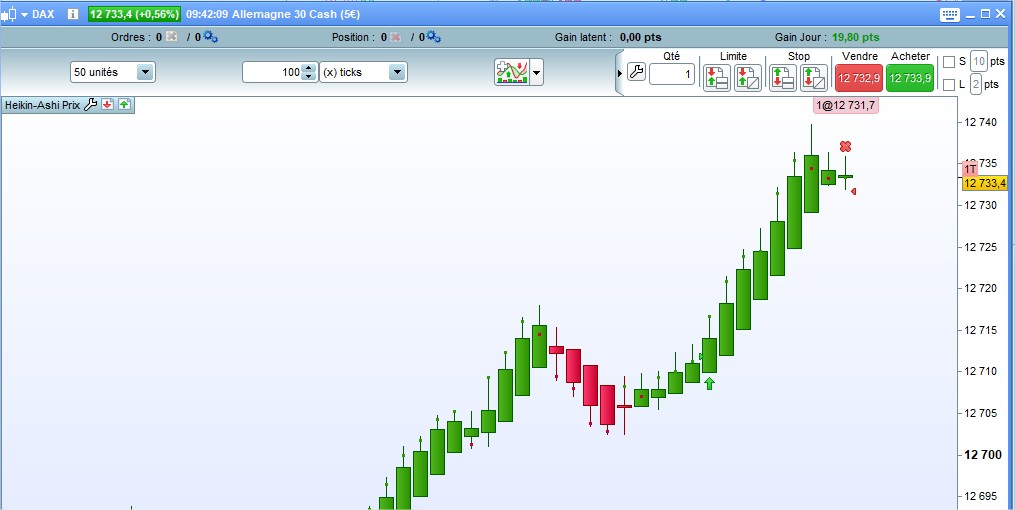Open the DAX instrument dropdown arrow
This screenshot has height=510, width=1015.
pyautogui.click(x=24, y=14)
